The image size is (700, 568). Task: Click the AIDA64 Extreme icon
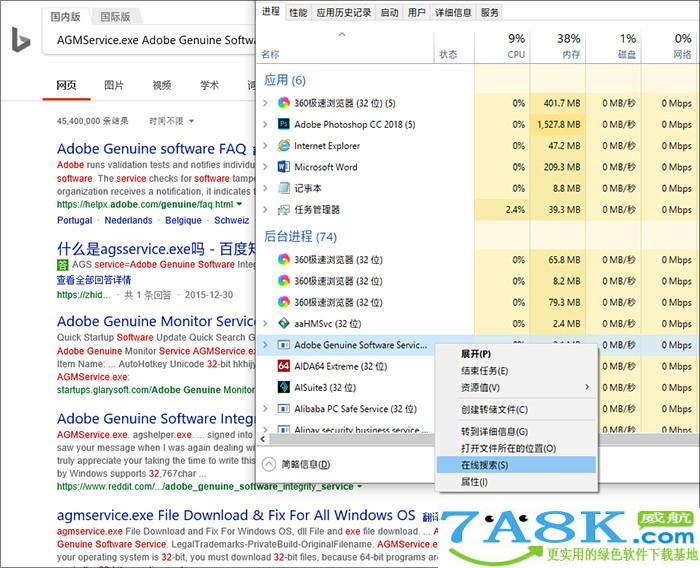point(283,366)
